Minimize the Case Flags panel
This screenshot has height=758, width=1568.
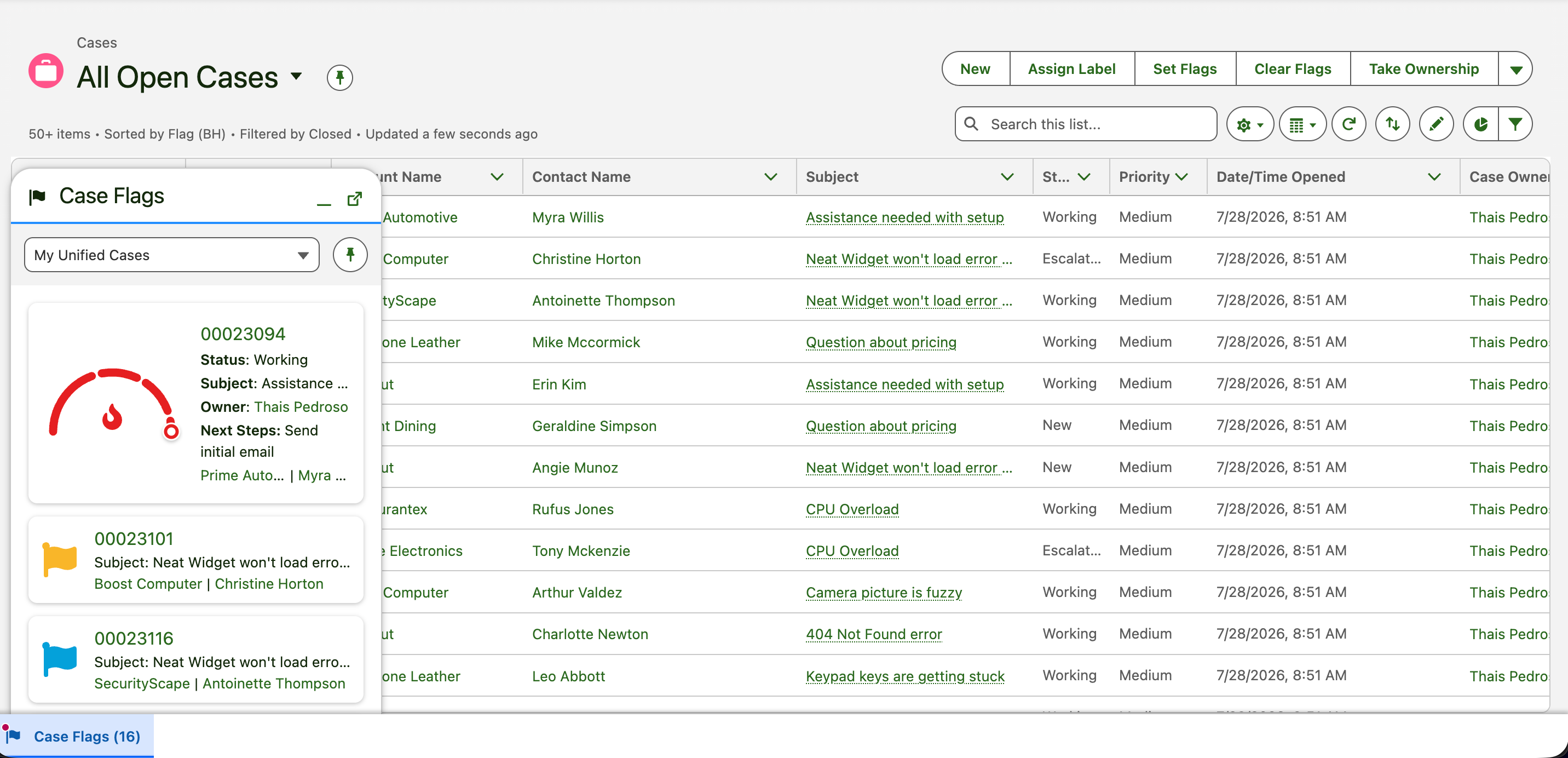(324, 200)
